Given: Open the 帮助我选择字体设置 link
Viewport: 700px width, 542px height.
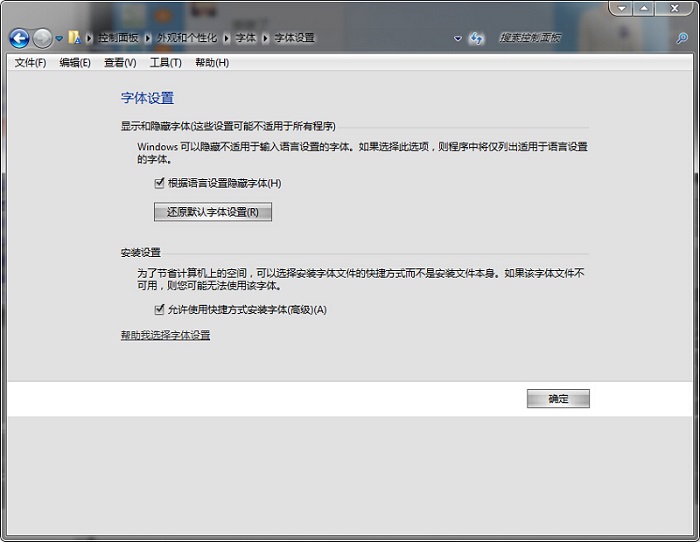Looking at the screenshot, I should 165,335.
